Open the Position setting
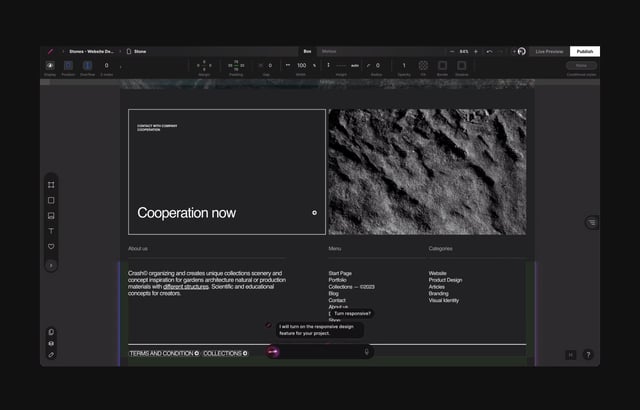 68,66
